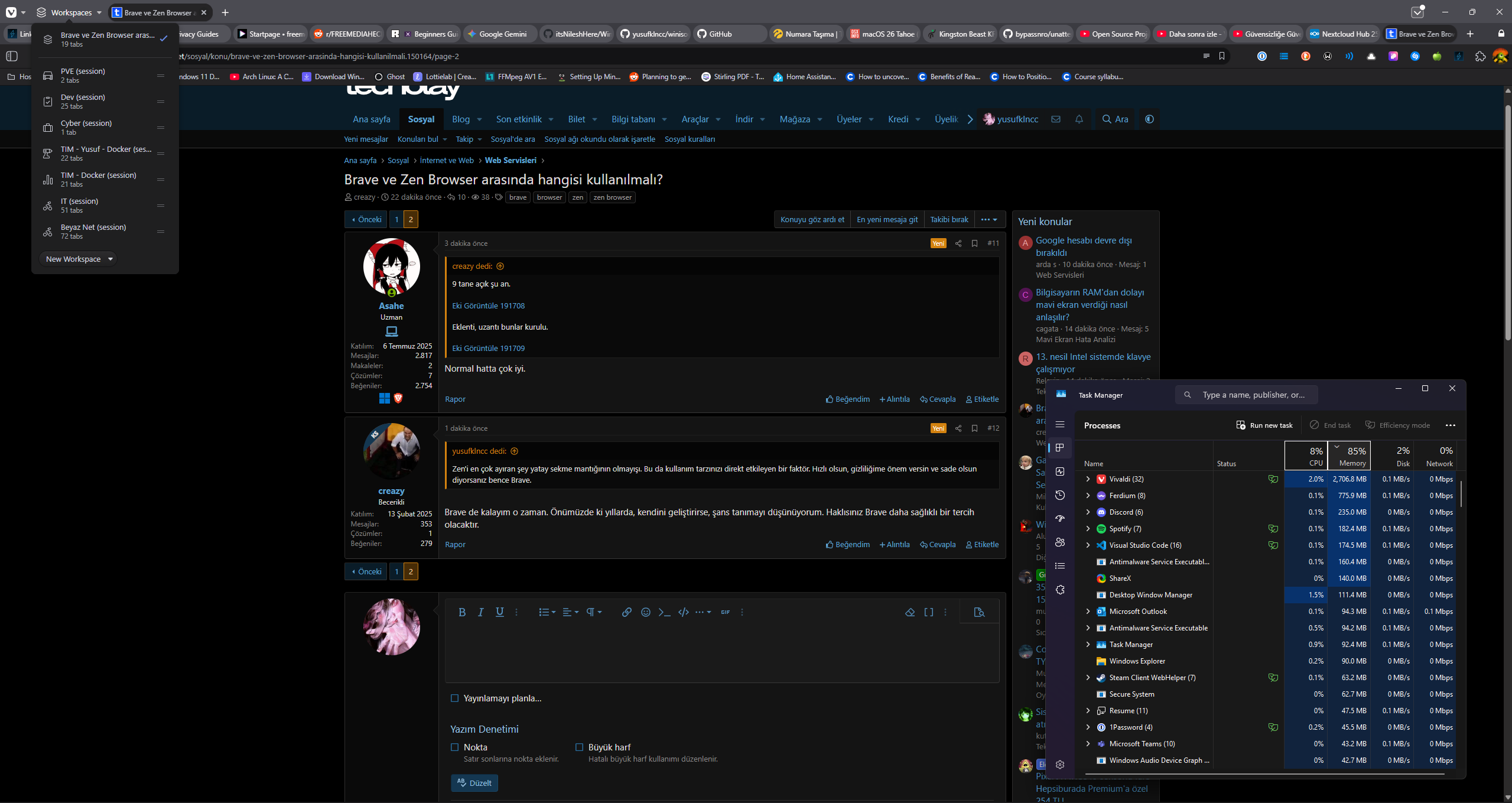The image size is (1512, 803).
Task: Click the Insert link icon in editor
Action: pos(627,612)
